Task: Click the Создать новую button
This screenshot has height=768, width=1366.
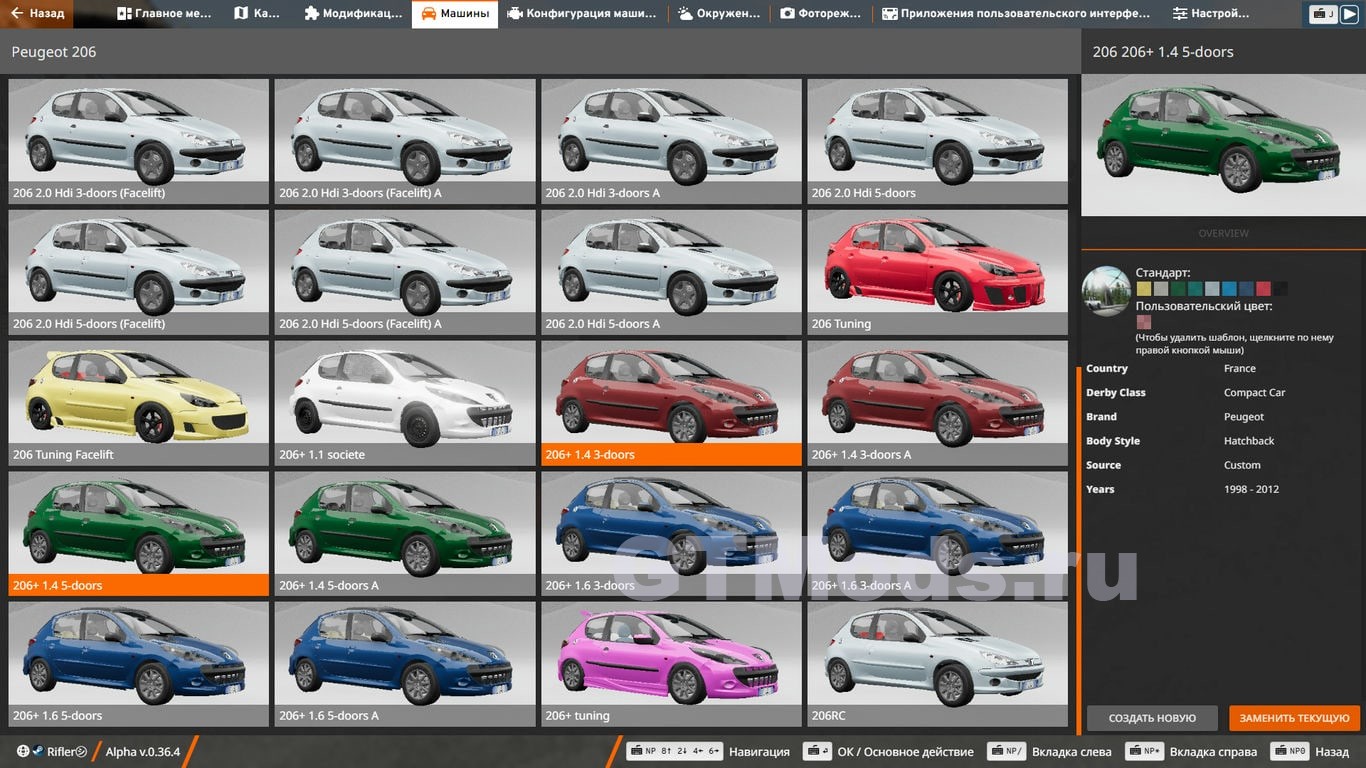Action: pos(1152,718)
